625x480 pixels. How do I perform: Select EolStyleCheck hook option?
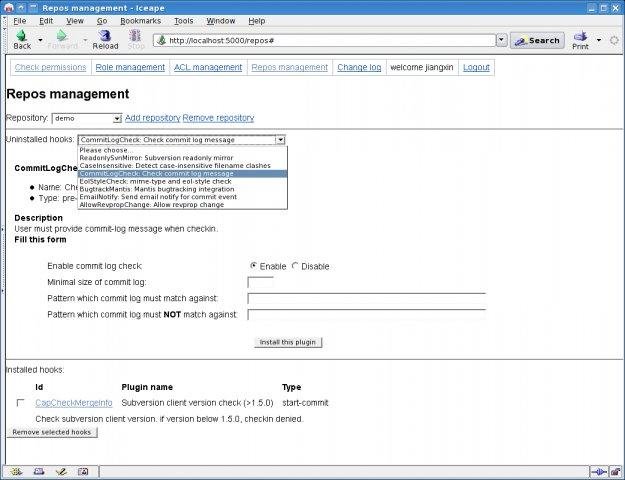click(x=183, y=181)
